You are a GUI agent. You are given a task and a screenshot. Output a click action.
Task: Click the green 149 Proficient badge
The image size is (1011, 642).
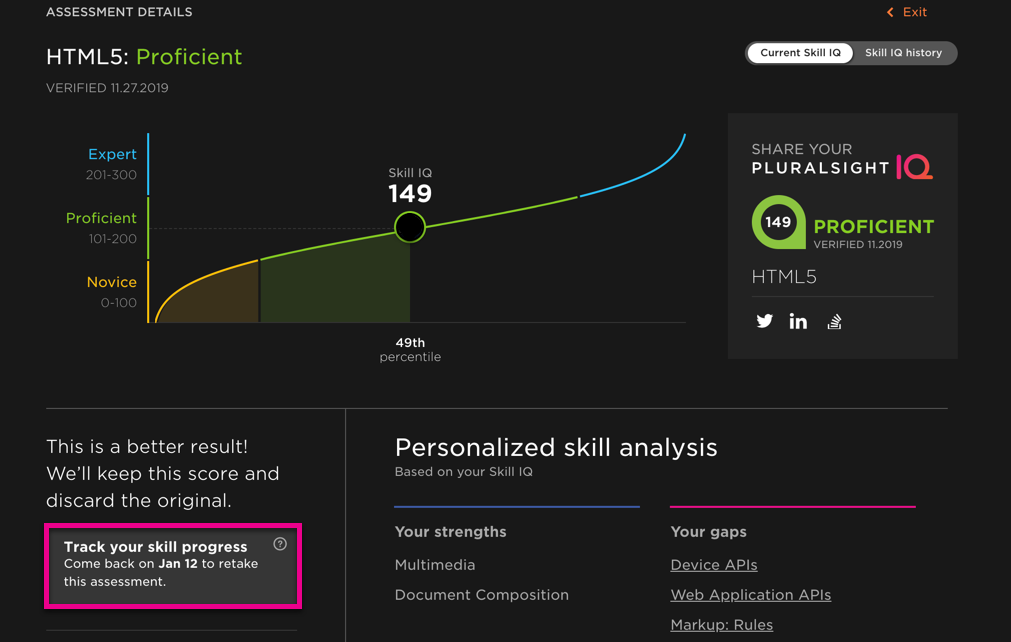pyautogui.click(x=779, y=223)
